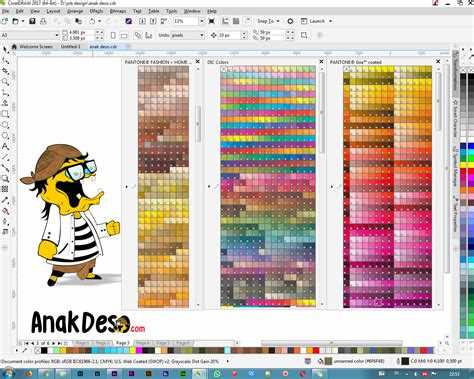Select the Shape tool in the toolbox
Image resolution: width=474 pixels, height=379 pixels.
tap(5, 60)
